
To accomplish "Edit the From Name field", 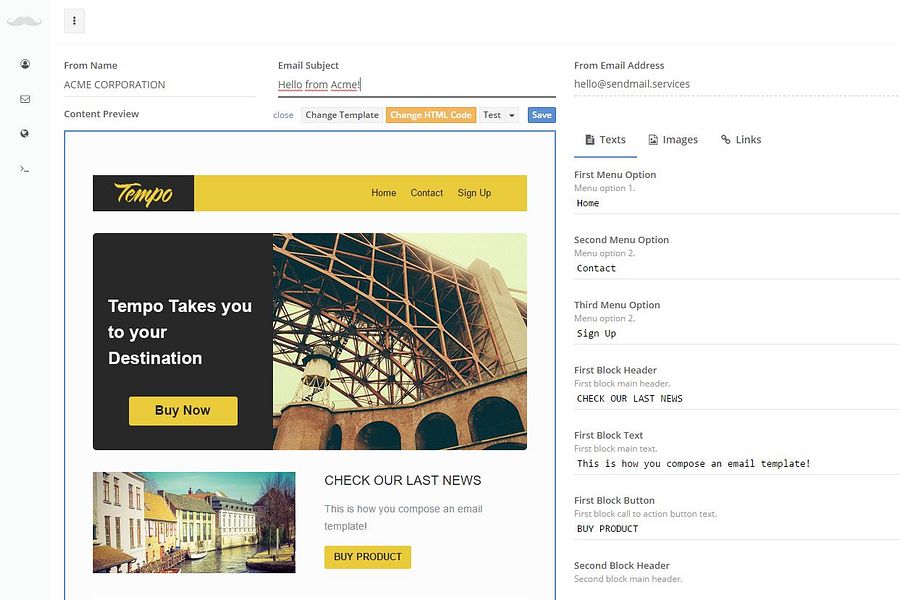I will [x=160, y=84].
